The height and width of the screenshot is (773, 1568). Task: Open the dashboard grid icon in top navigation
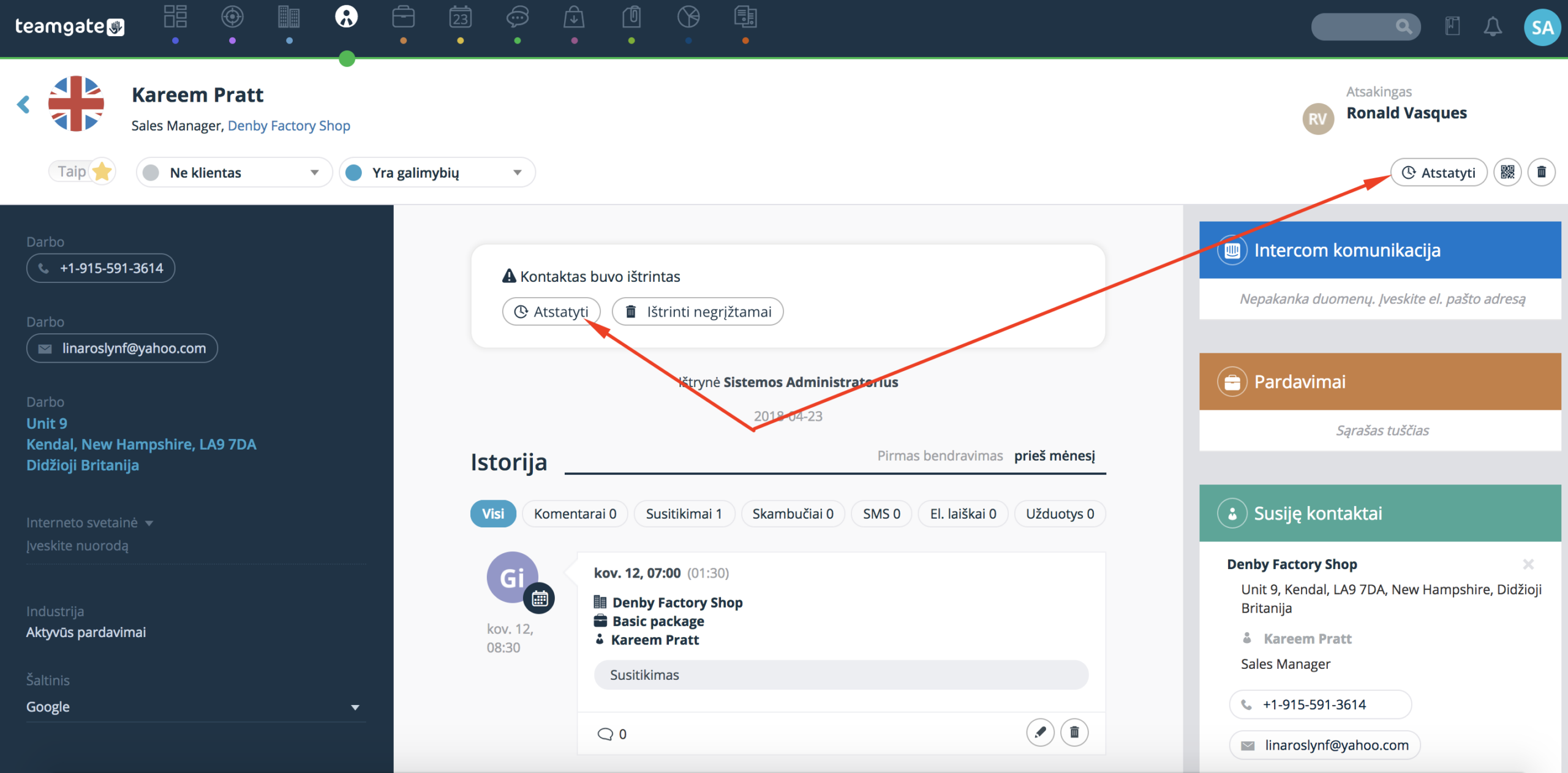(175, 17)
